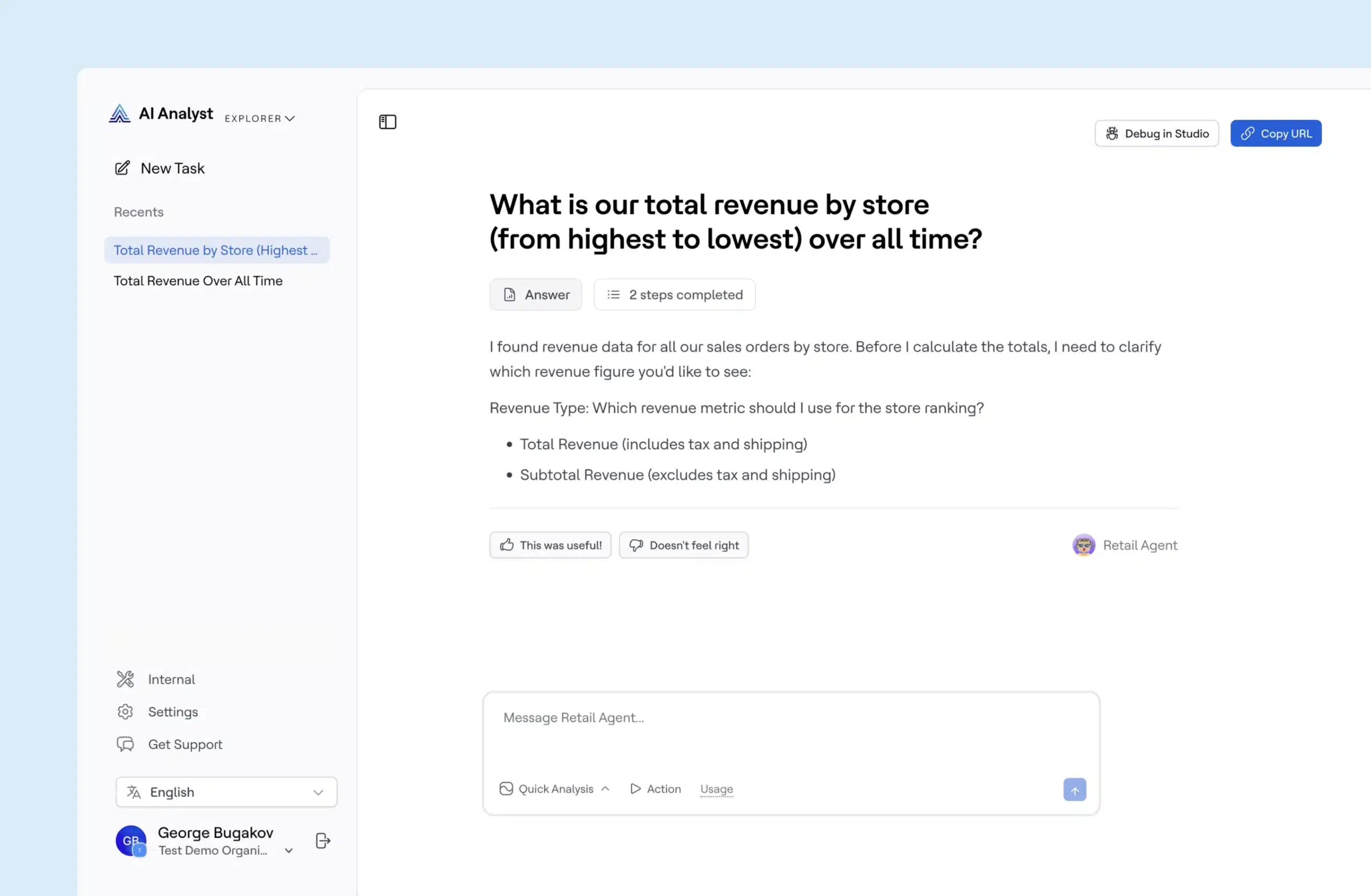Click Debug in Studio button

[x=1156, y=134]
